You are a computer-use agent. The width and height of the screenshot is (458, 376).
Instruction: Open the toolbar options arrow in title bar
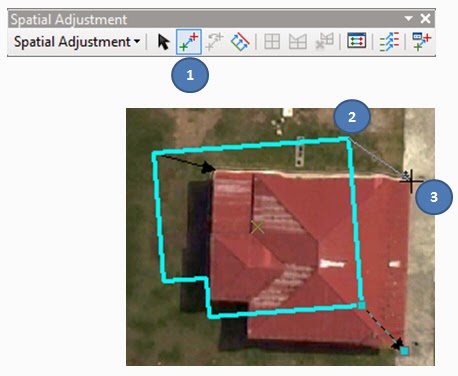click(408, 18)
